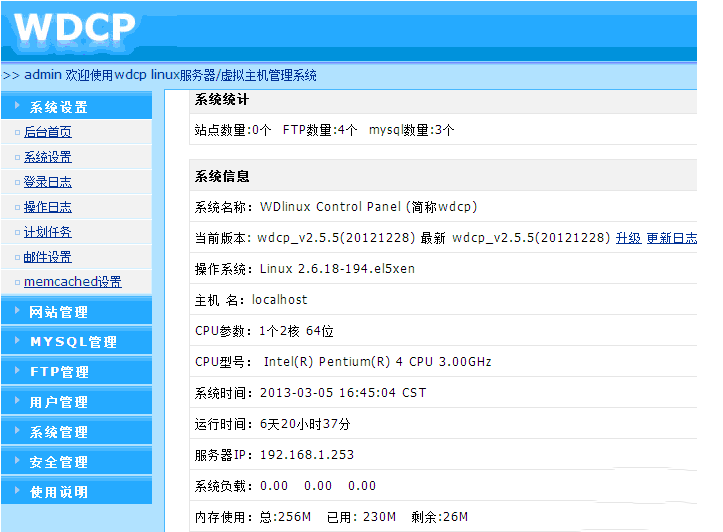
Task: Open the 更新日志 changelog link
Action: coord(672,238)
